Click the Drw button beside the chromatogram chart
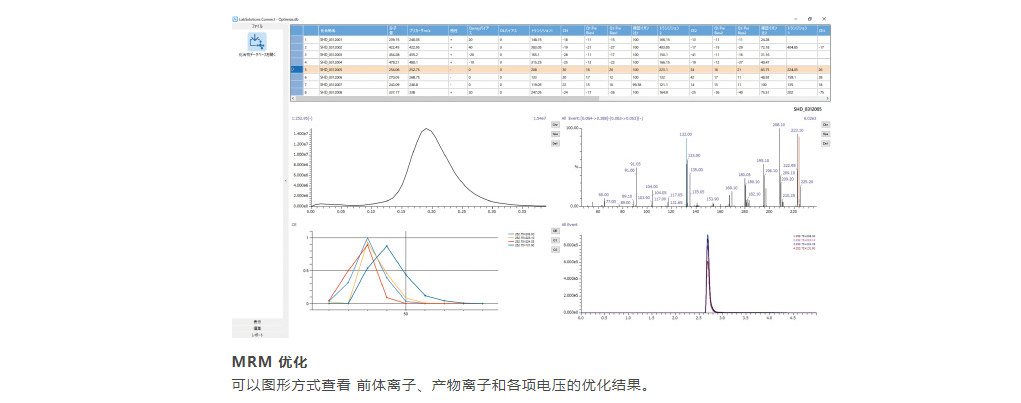Image resolution: width=1021 pixels, height=403 pixels. click(x=555, y=124)
